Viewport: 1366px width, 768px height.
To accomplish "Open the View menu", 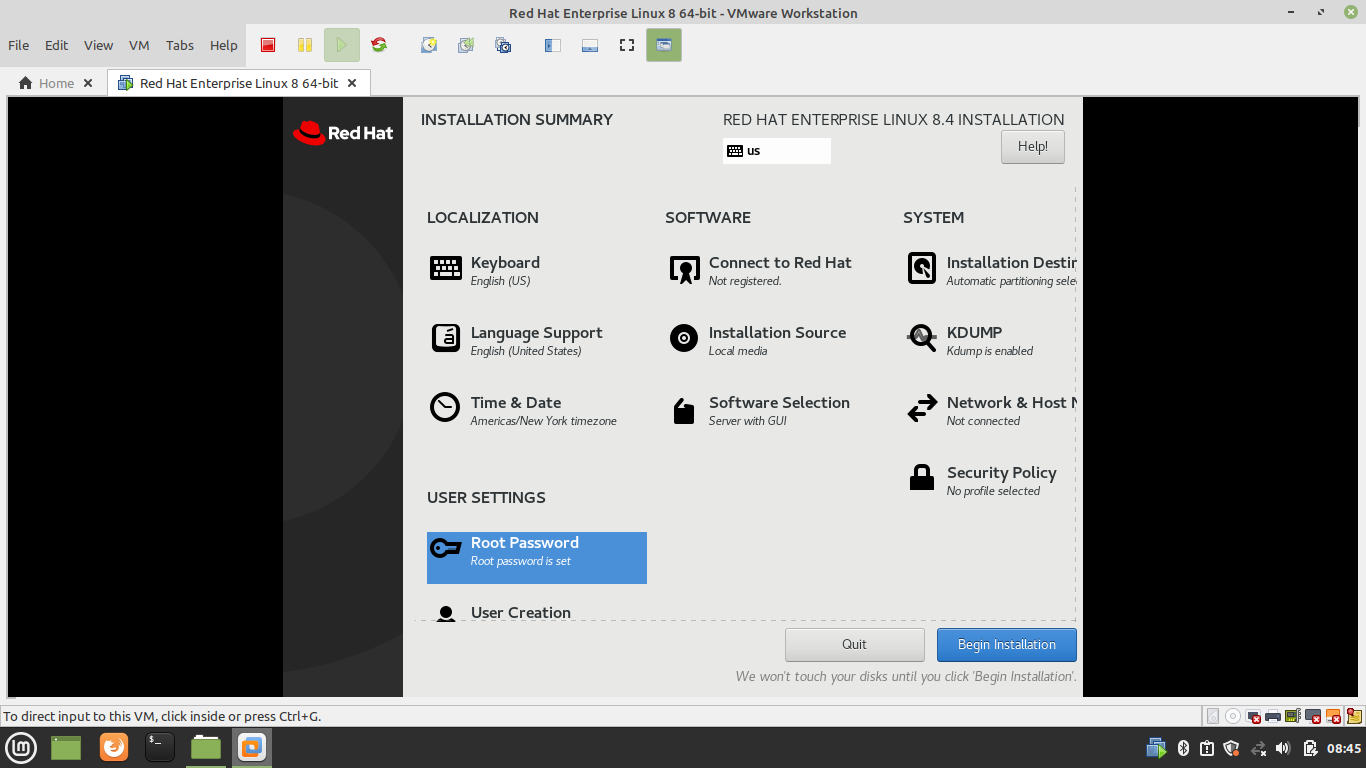I will [x=98, y=45].
